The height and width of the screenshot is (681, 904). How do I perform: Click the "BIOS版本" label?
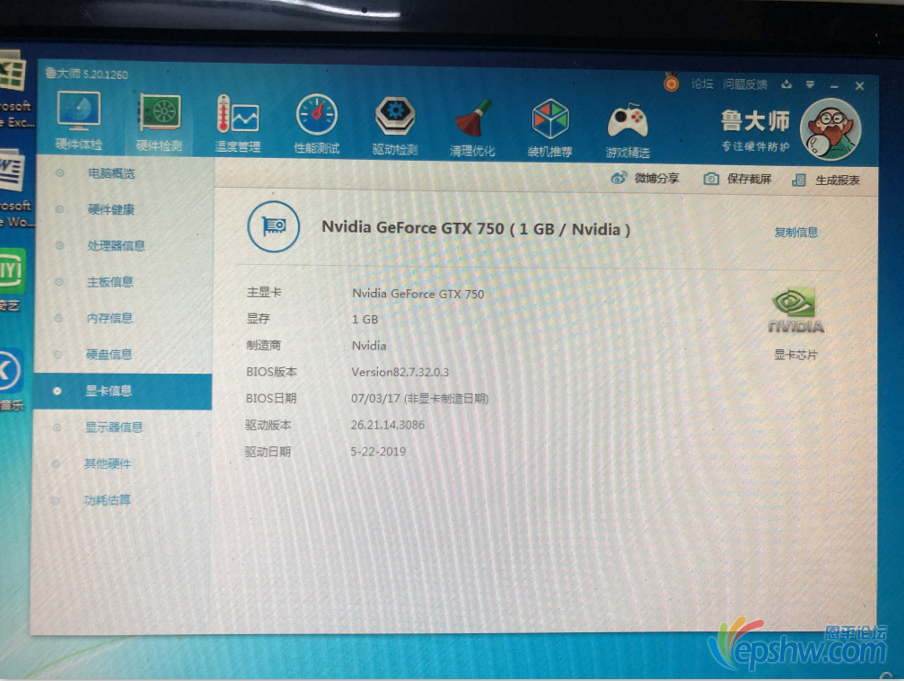point(272,372)
